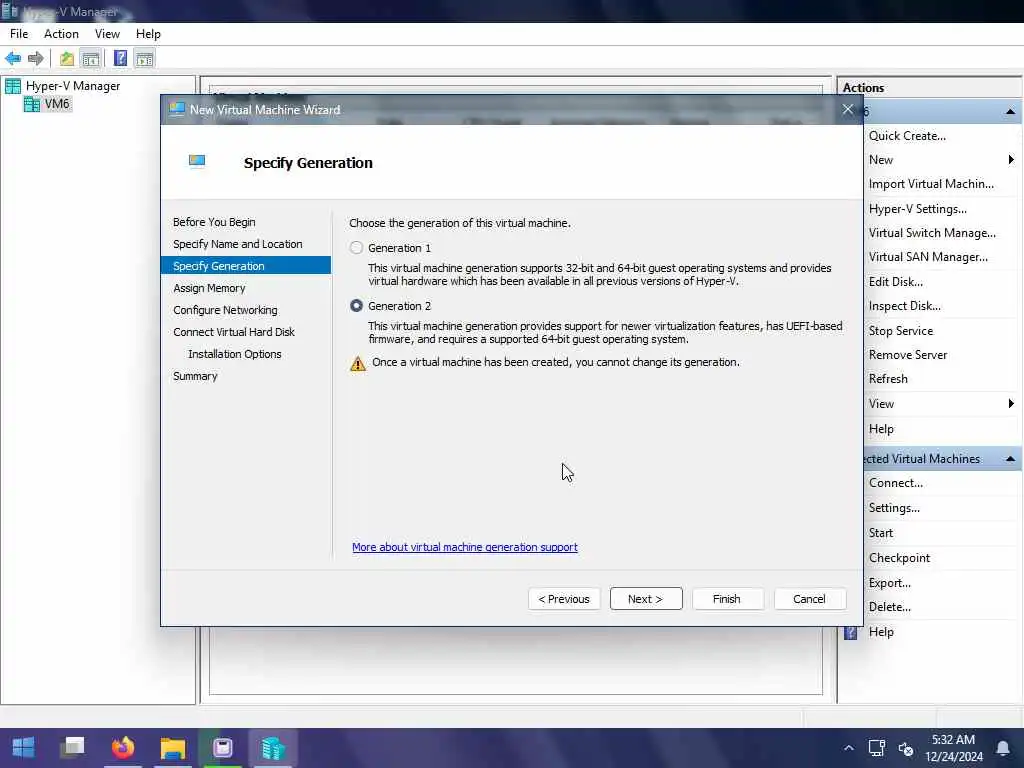The height and width of the screenshot is (768, 1024).
Task: Click Connect in virtual machine actions
Action: coord(895,483)
